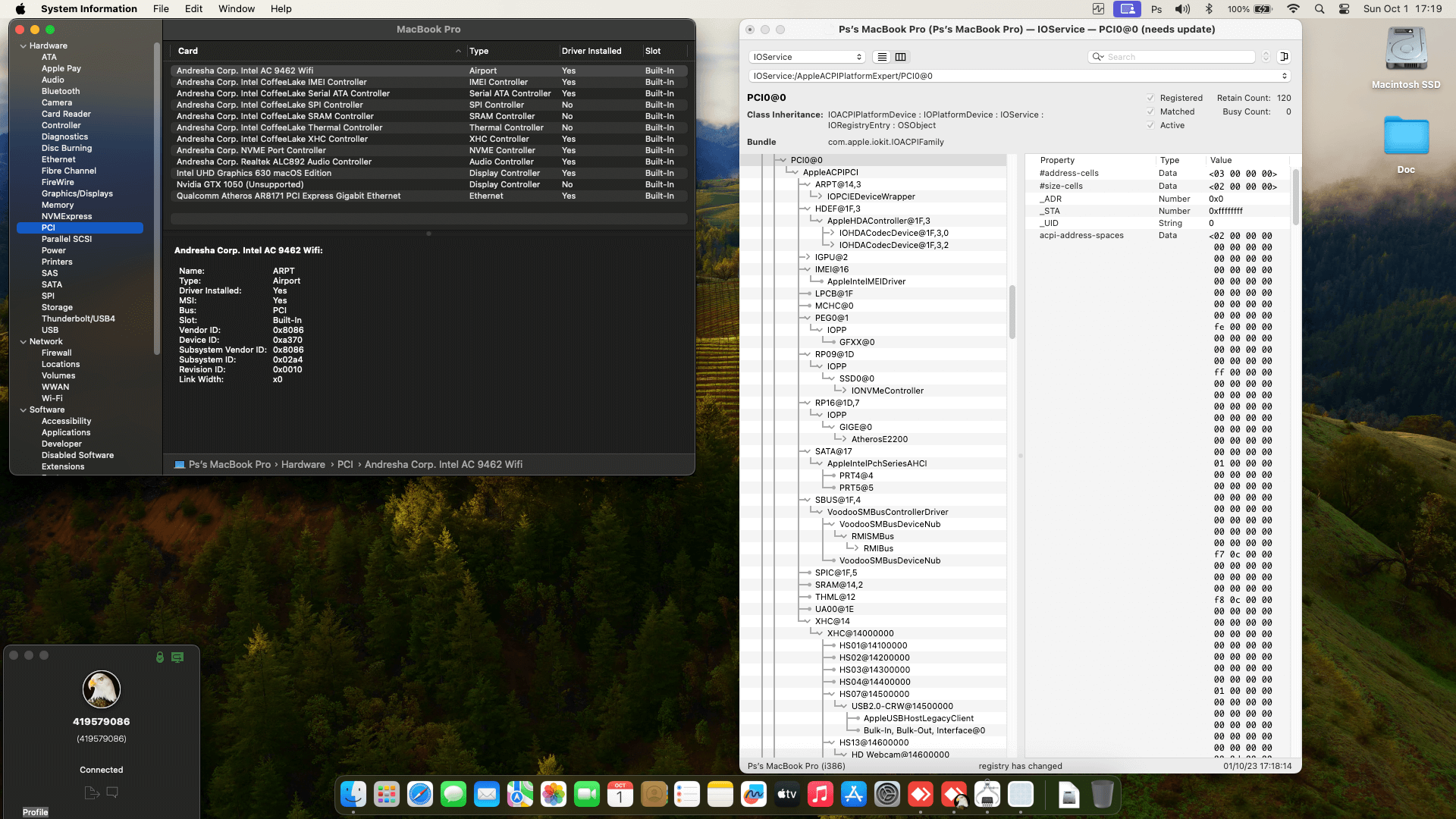
Task: Open Messages app in Dock
Action: (x=453, y=794)
